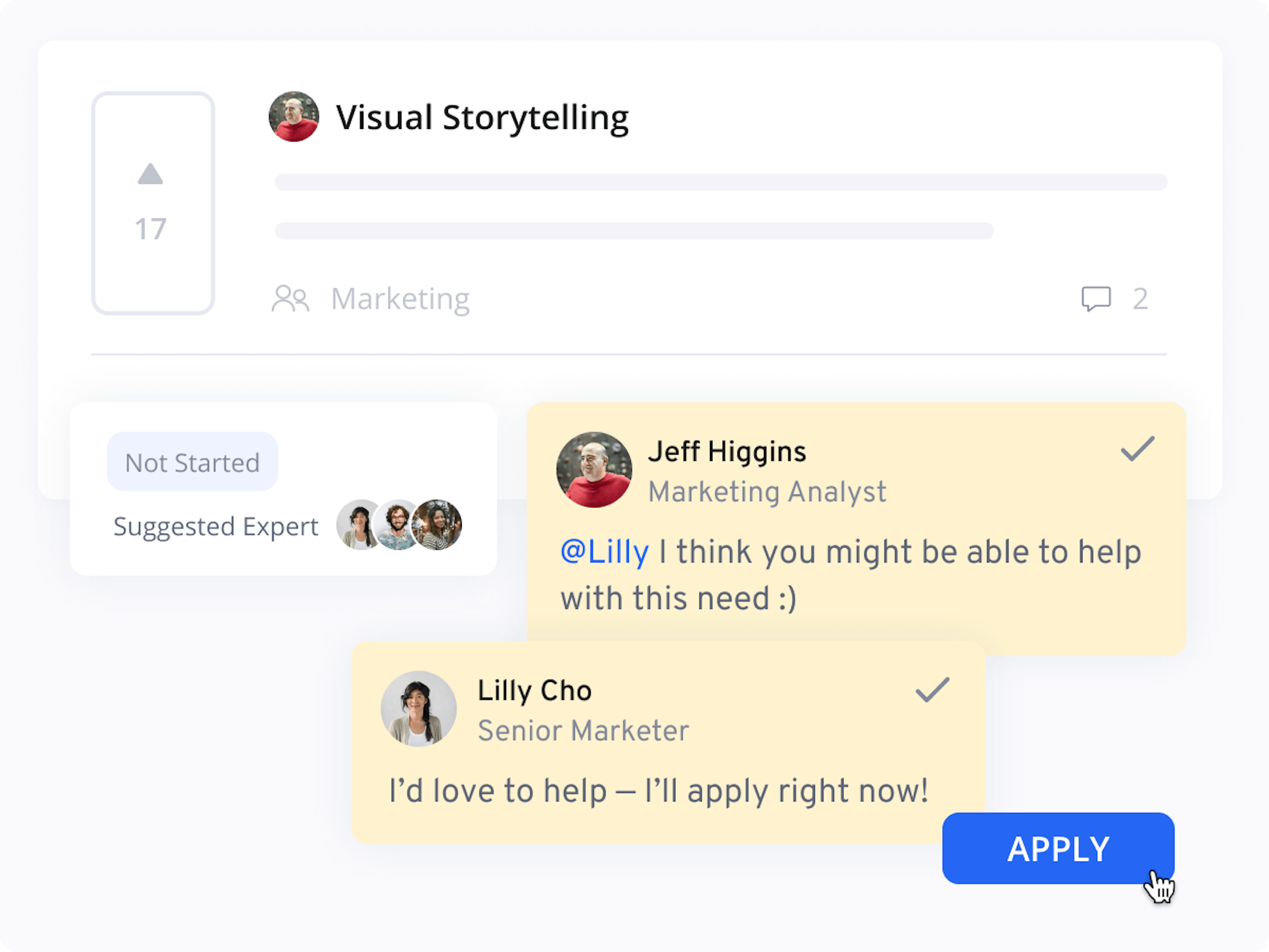Select the Marketing group label
This screenshot has width=1269, height=952.
[400, 299]
